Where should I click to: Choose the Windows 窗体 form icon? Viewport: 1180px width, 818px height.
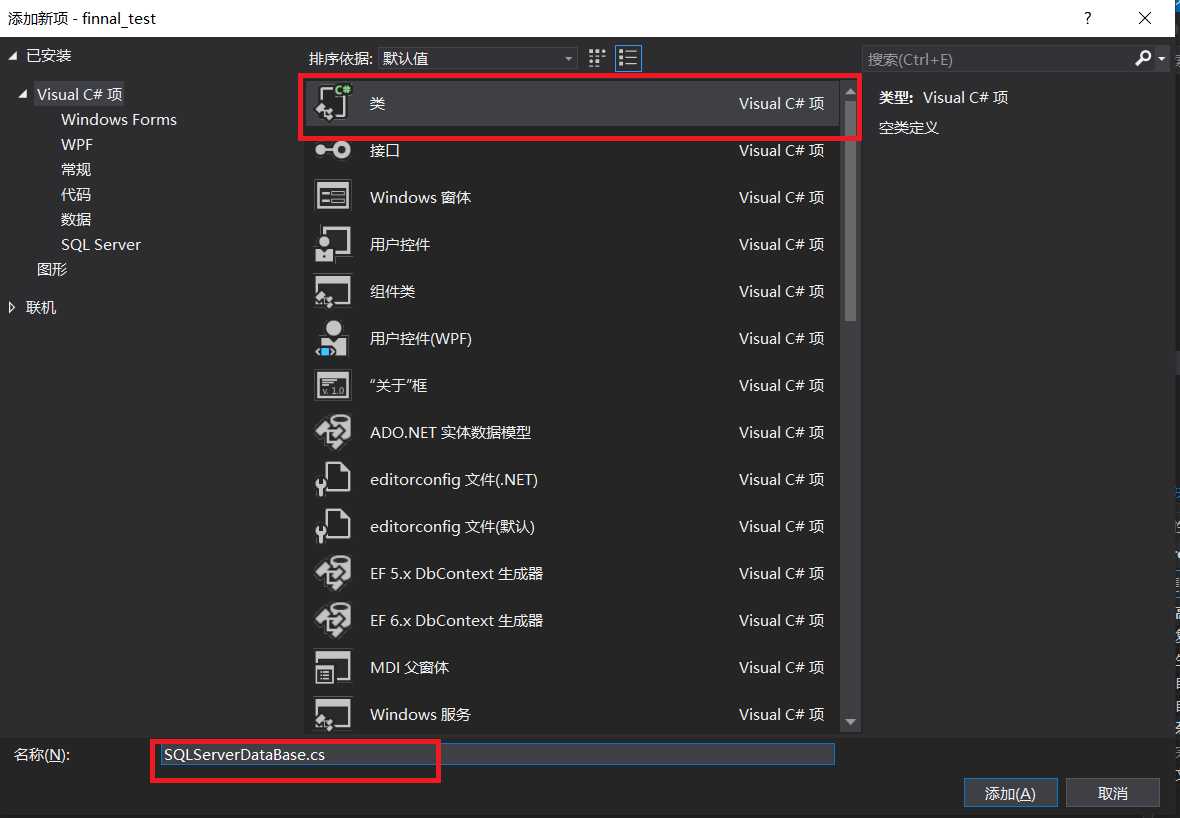pyautogui.click(x=333, y=197)
